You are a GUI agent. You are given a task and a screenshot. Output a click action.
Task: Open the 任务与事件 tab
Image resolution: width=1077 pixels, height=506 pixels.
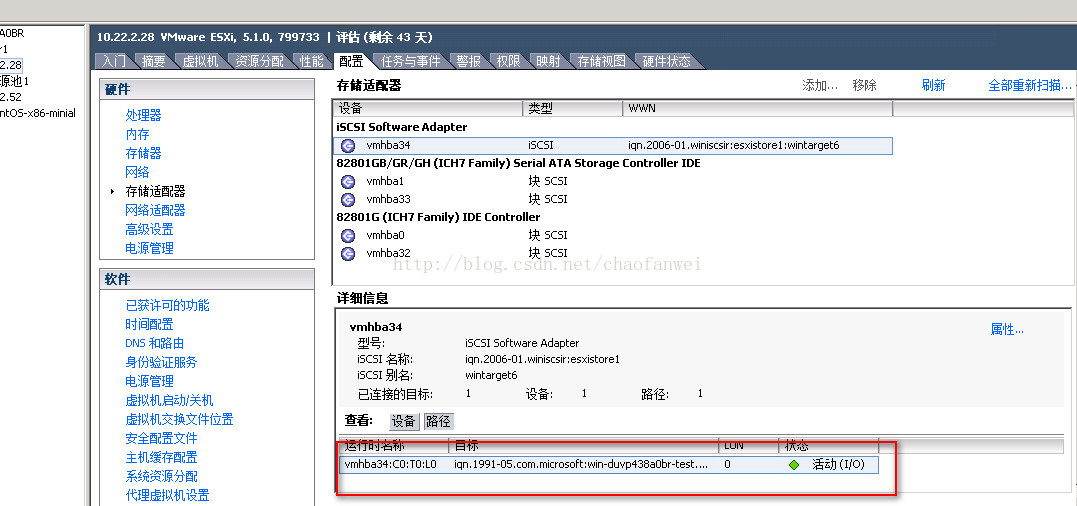tap(410, 61)
